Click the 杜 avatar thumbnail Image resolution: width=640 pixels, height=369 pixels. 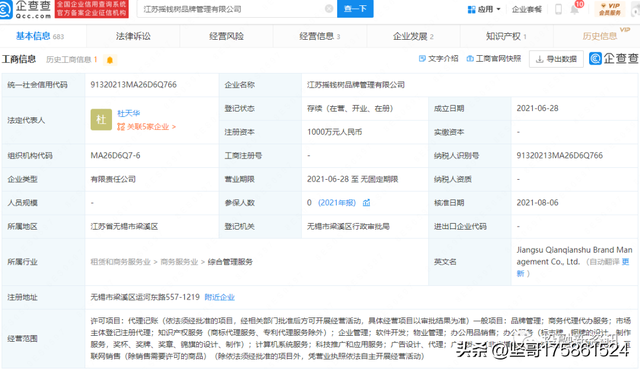click(x=101, y=120)
